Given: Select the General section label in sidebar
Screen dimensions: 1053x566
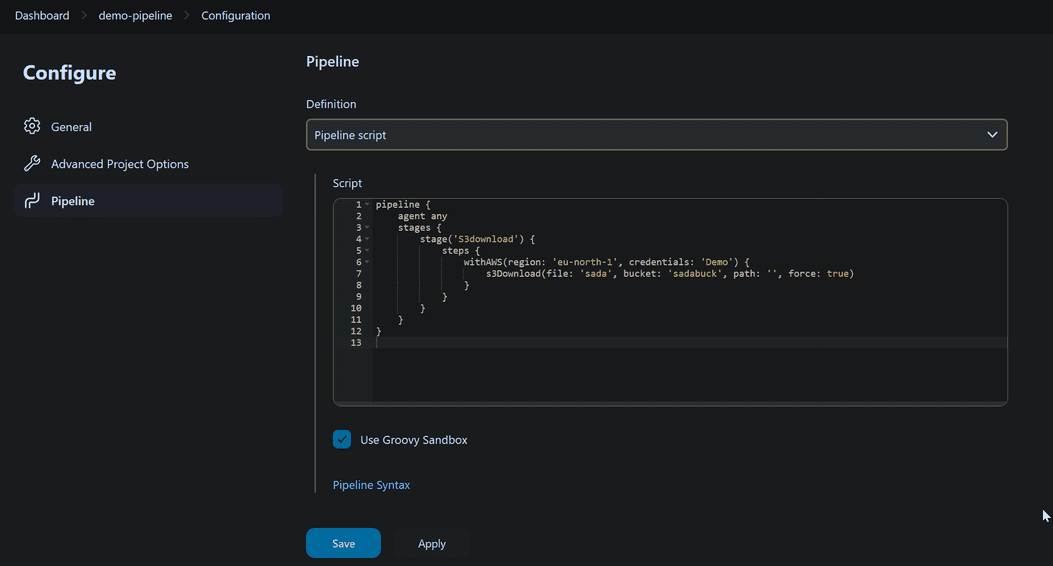Looking at the screenshot, I should [x=71, y=127].
